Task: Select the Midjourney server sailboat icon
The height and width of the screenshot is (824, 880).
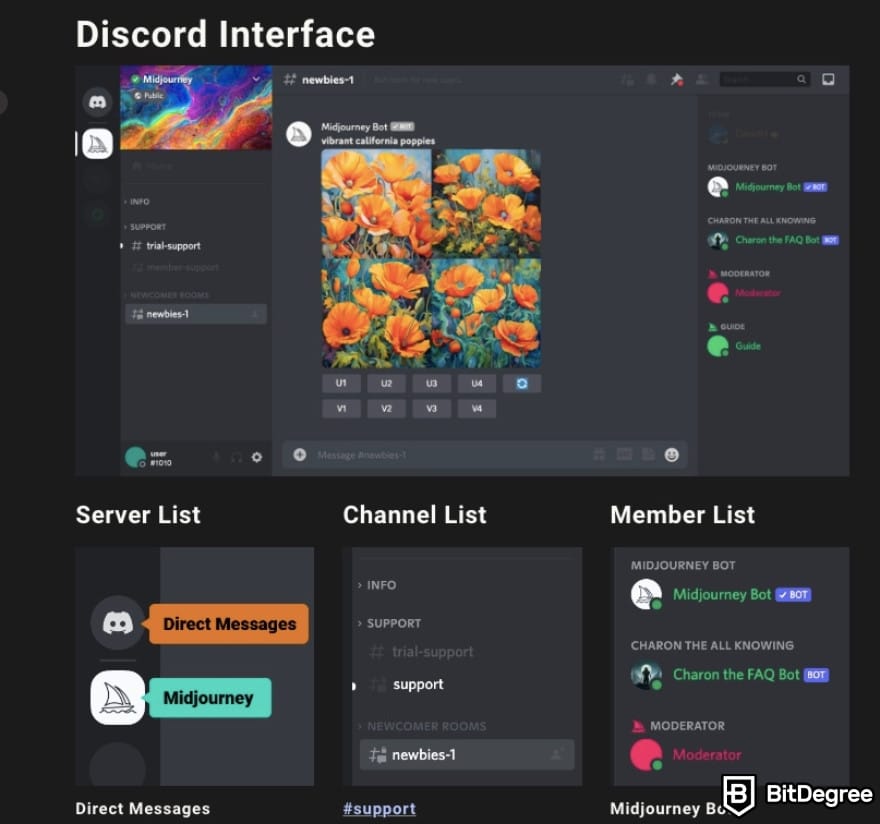Action: point(97,143)
